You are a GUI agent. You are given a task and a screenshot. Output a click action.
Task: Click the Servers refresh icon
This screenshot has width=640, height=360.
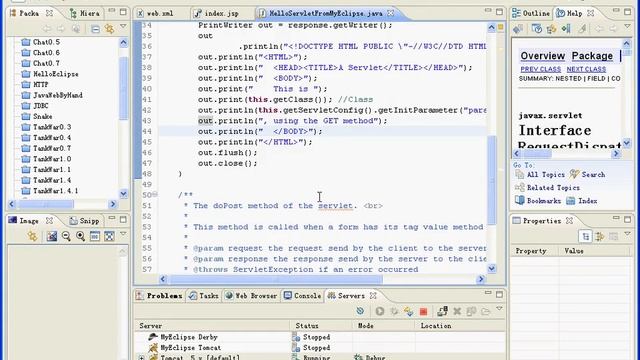point(360,311)
